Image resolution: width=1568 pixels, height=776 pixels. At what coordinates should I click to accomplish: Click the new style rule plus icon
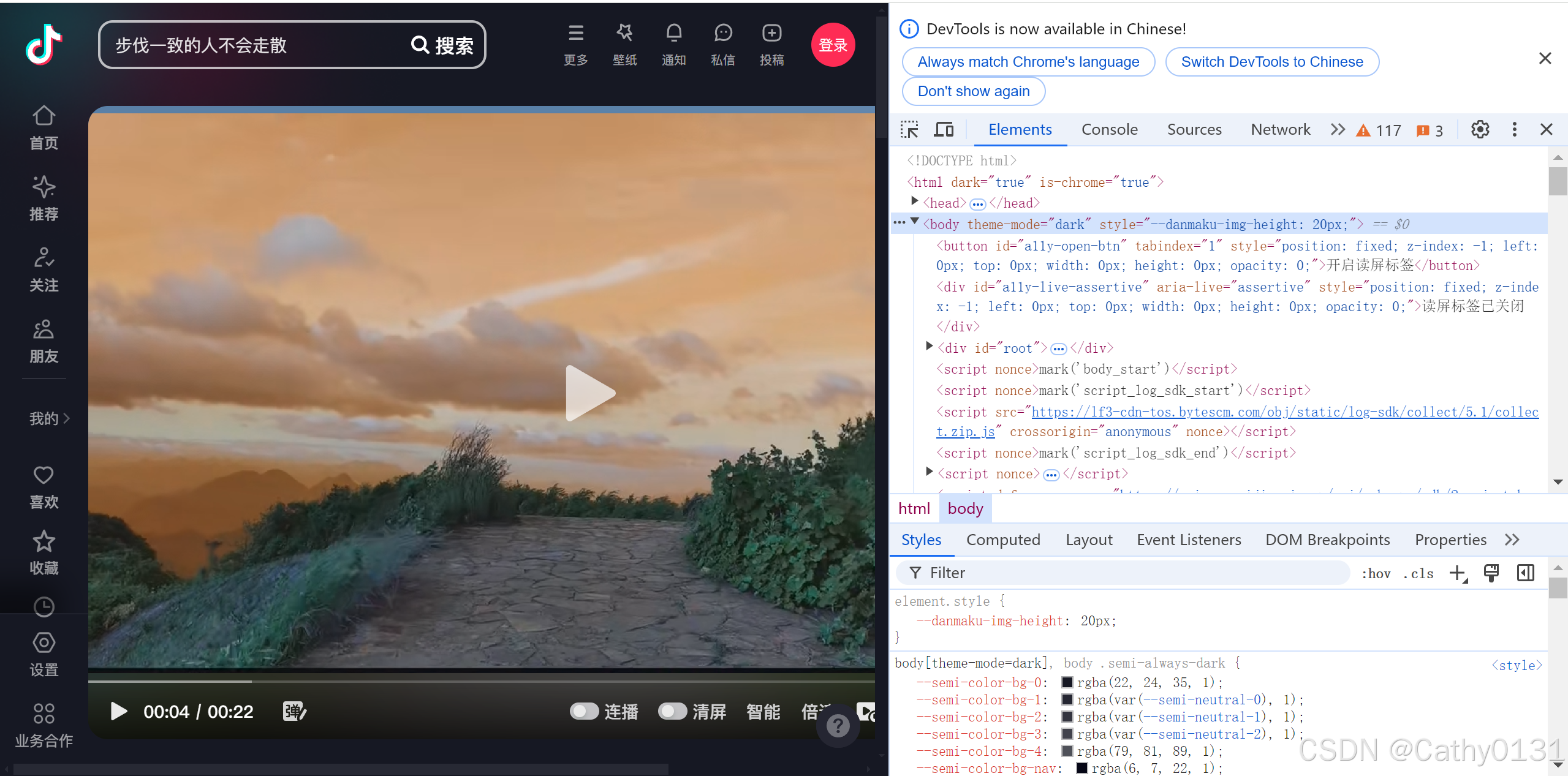[1457, 573]
